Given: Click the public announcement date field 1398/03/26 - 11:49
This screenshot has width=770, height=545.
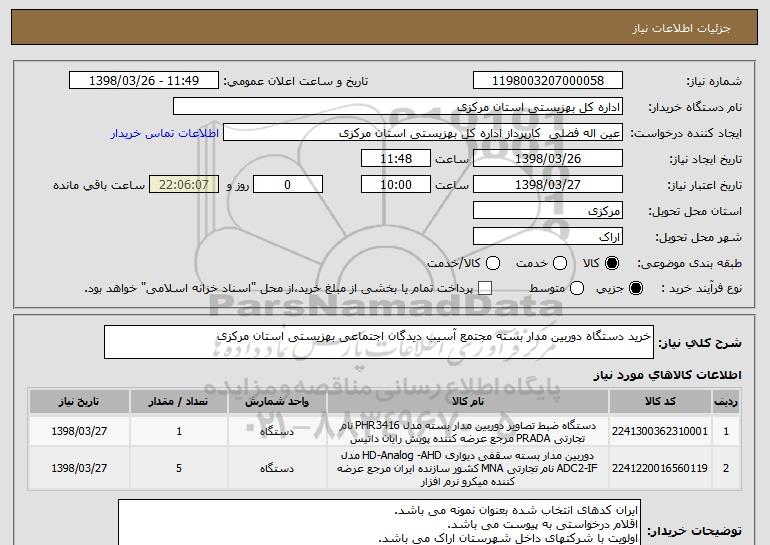Looking at the screenshot, I should (144, 81).
